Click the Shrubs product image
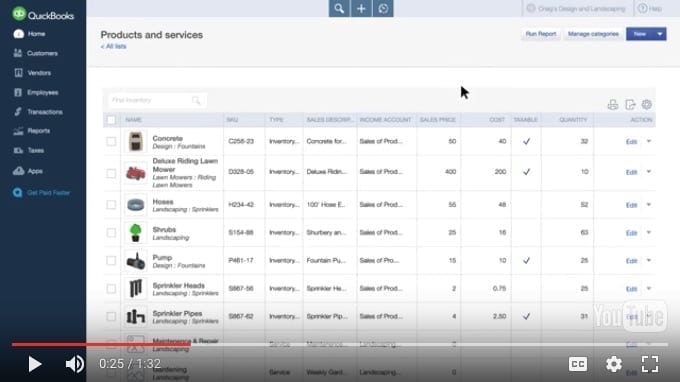 click(135, 233)
